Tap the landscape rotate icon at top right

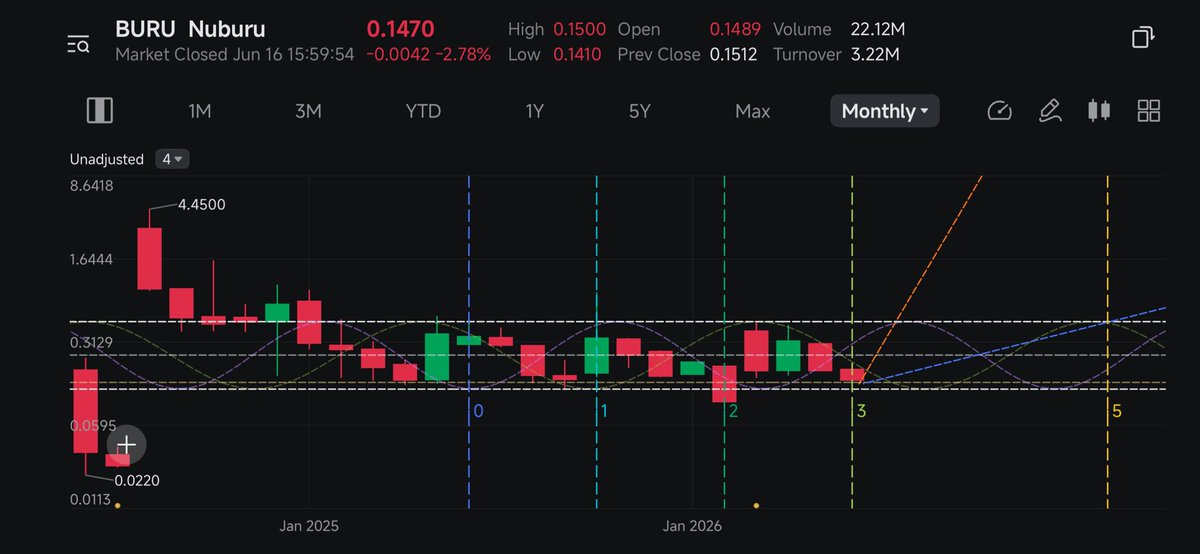pyautogui.click(x=1143, y=38)
